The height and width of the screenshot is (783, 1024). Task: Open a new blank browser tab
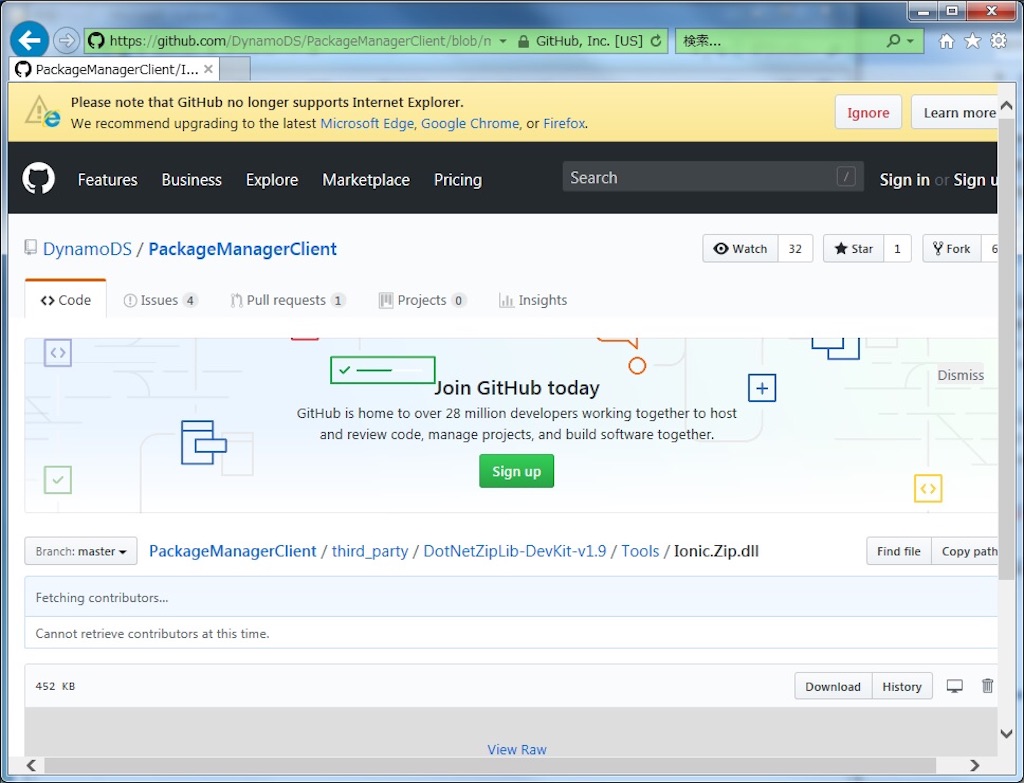click(x=235, y=69)
